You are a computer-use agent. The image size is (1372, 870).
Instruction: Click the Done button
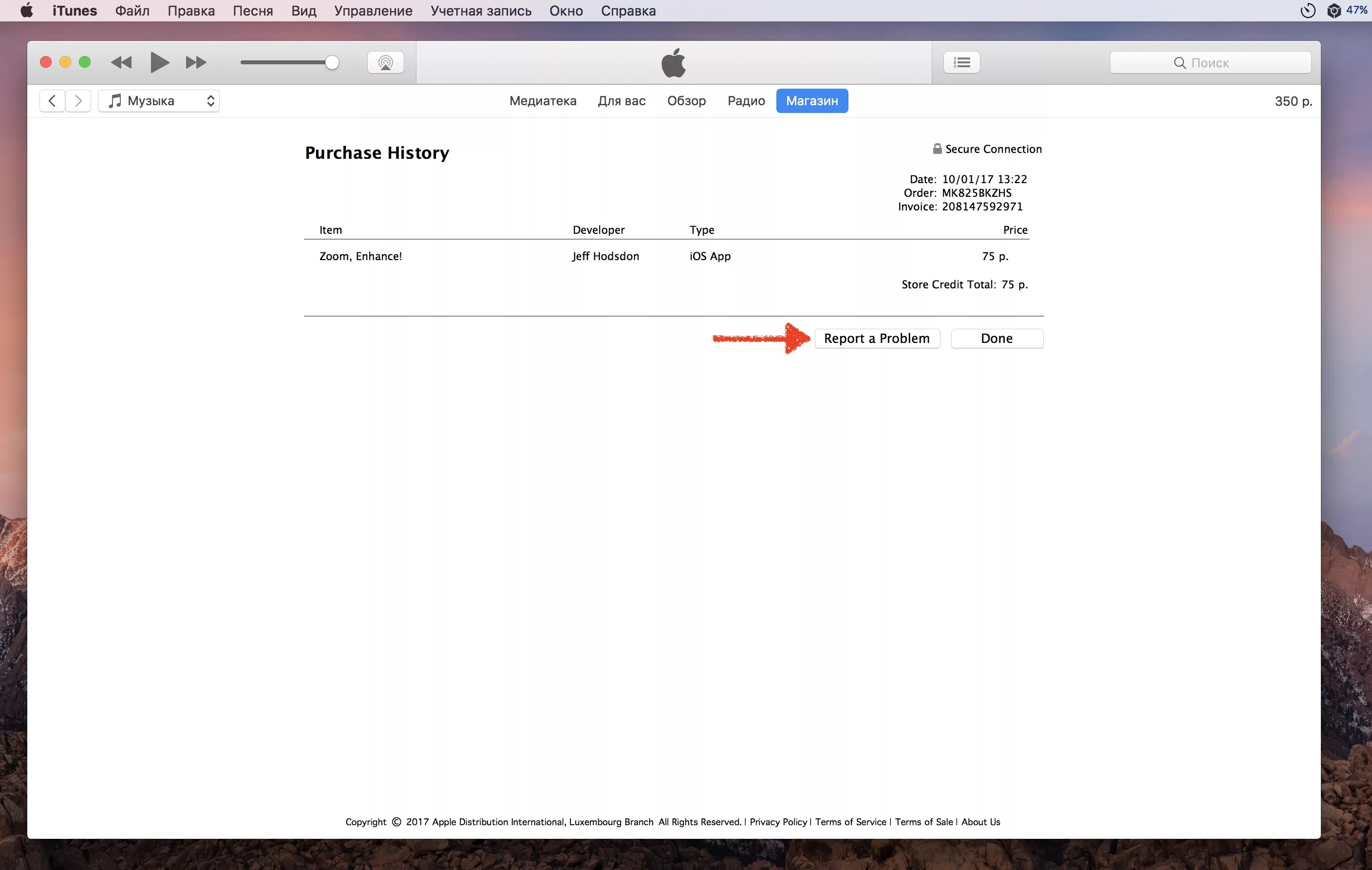pos(996,339)
